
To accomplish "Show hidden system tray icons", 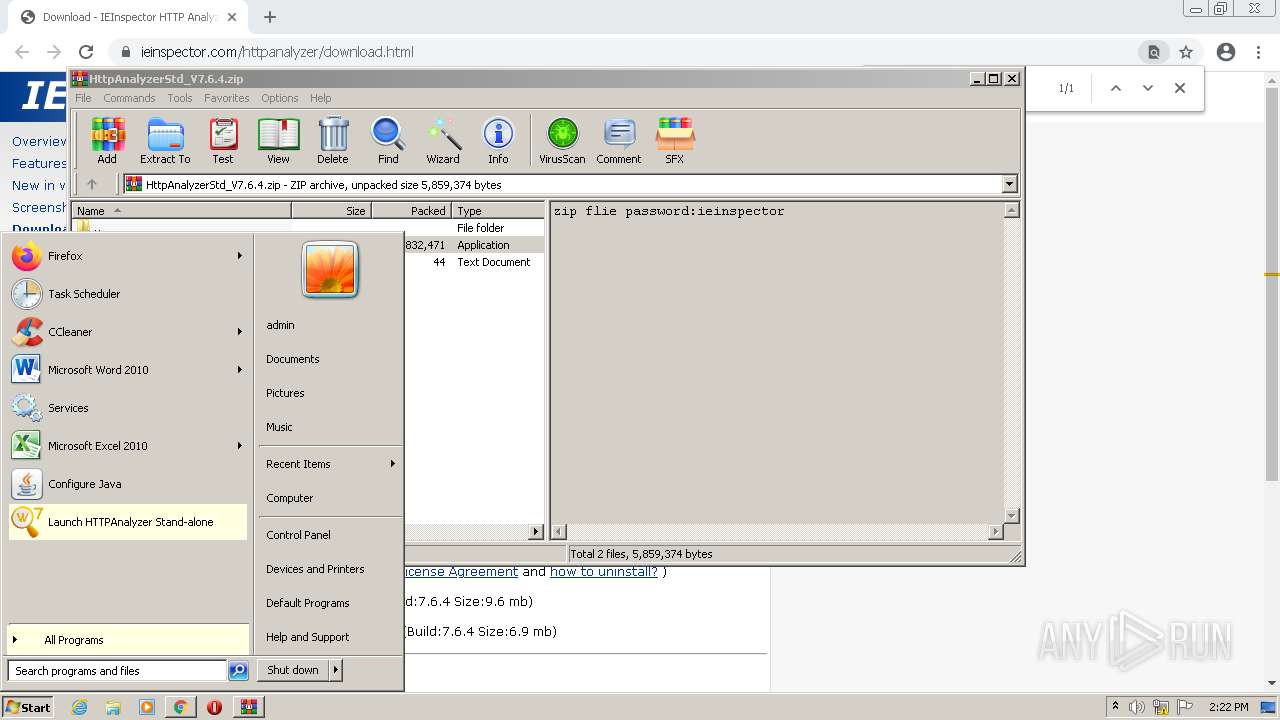I will click(1115, 707).
